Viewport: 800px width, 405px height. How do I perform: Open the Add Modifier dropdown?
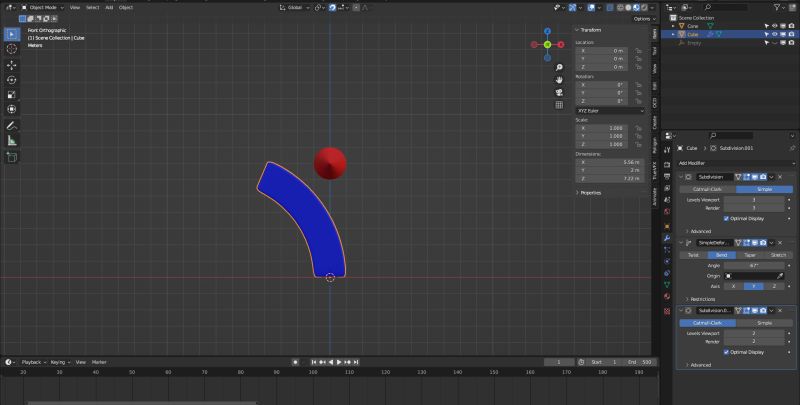[736, 163]
